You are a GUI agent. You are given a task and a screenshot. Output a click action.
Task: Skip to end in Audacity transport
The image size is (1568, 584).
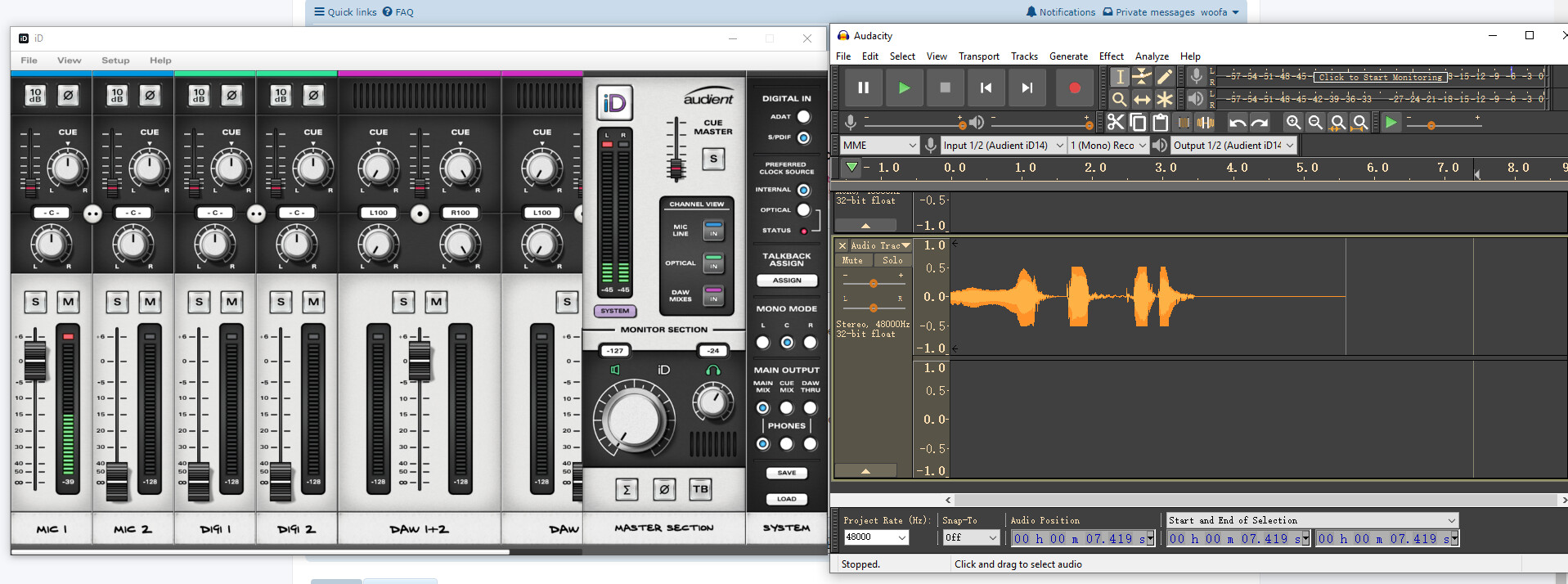[1027, 88]
